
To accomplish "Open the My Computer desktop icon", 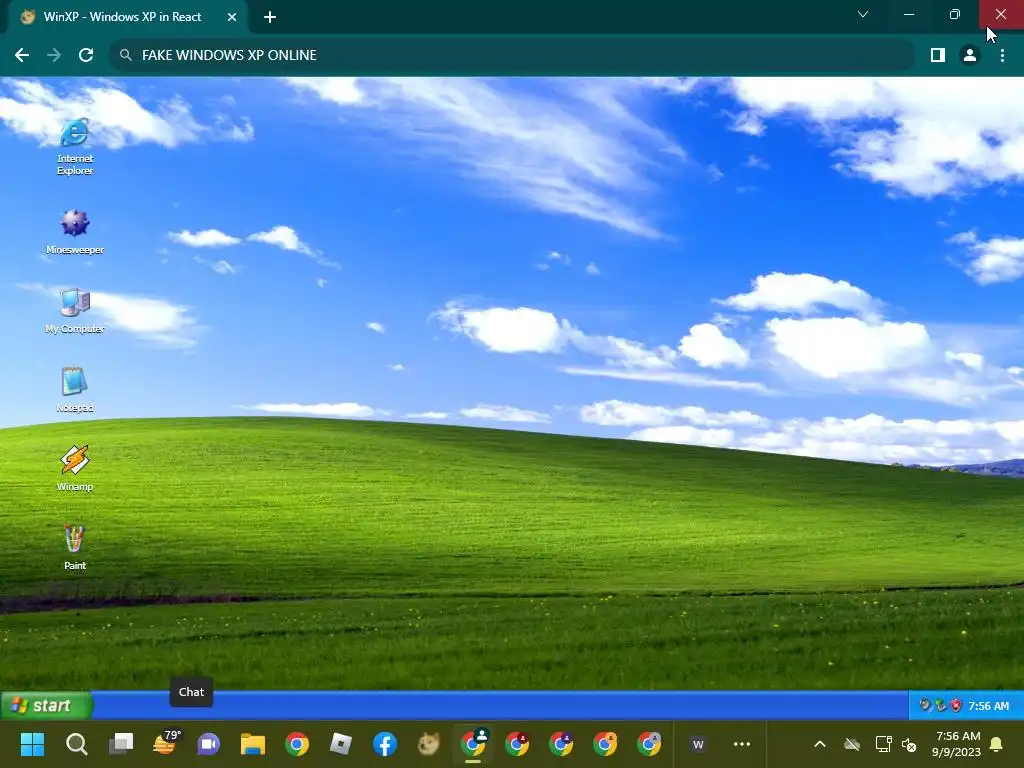I will click(x=75, y=311).
